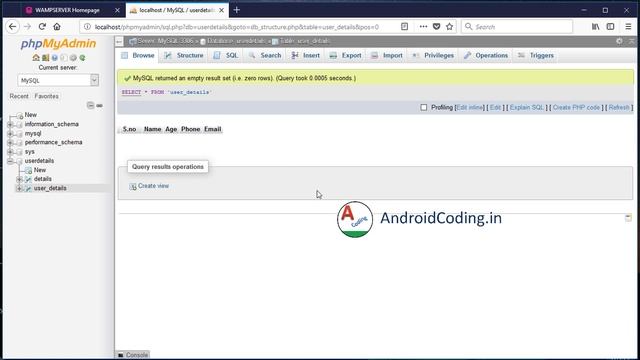Click the panel collapse icon left of breadcrumb
This screenshot has width=640, height=360.
119,41
